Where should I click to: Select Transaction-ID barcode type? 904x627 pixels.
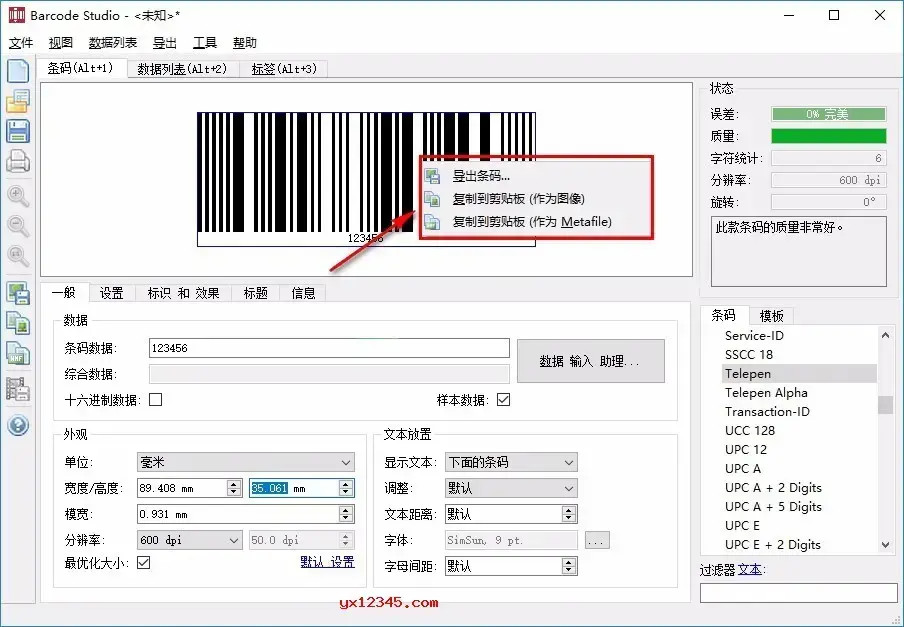coord(767,411)
